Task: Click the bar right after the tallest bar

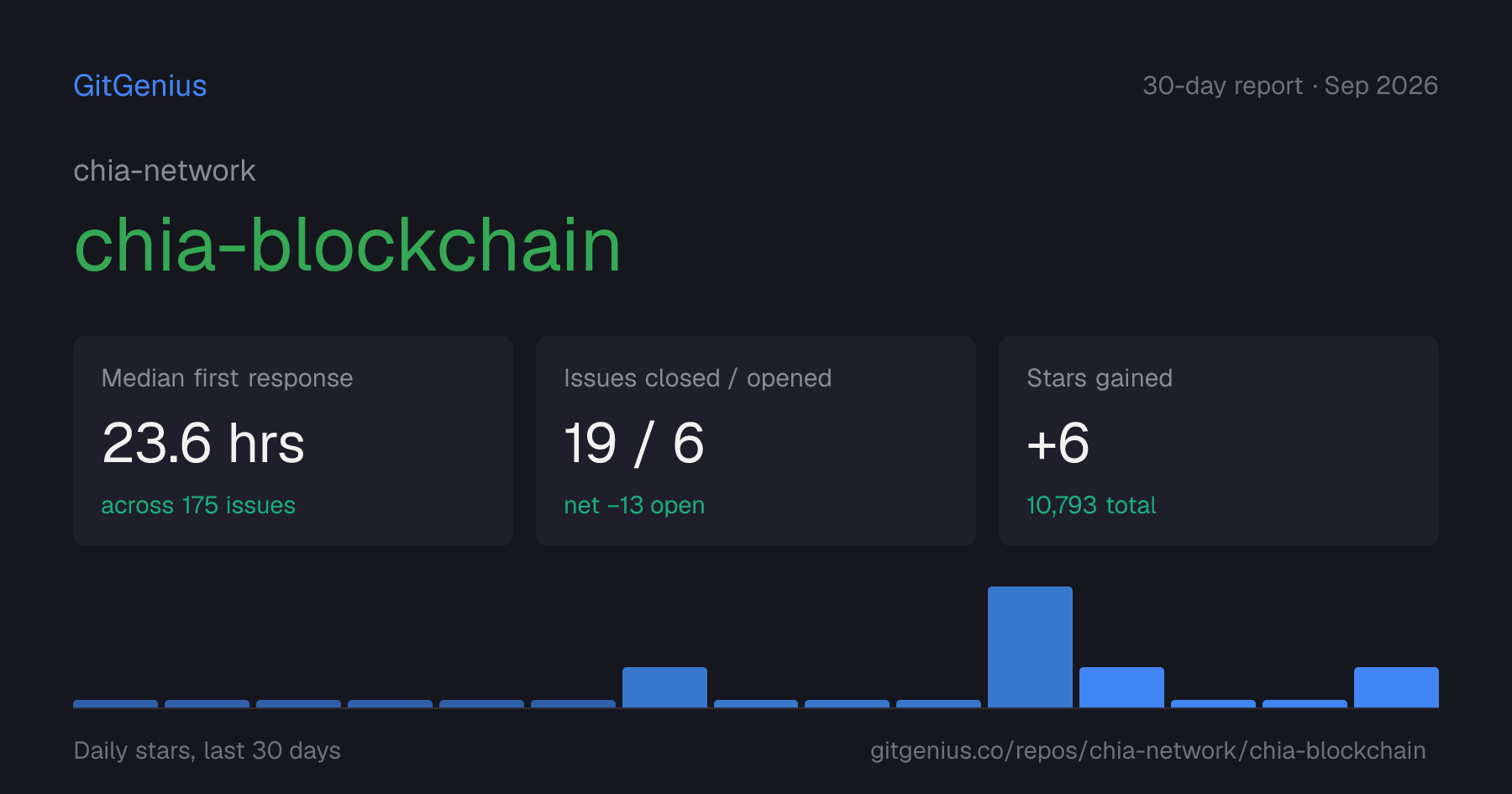Action: click(1121, 687)
